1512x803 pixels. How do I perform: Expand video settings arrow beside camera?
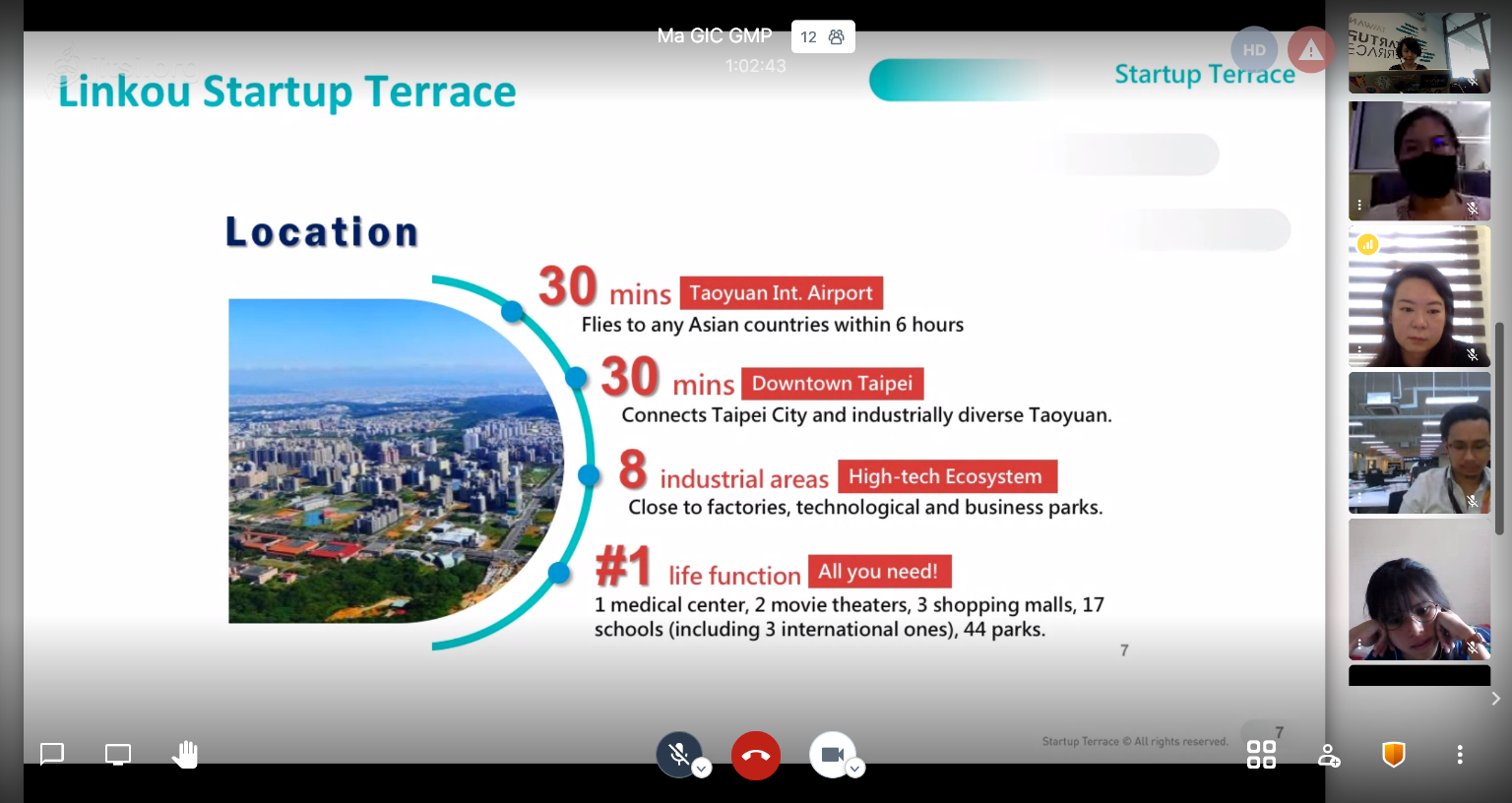point(855,769)
